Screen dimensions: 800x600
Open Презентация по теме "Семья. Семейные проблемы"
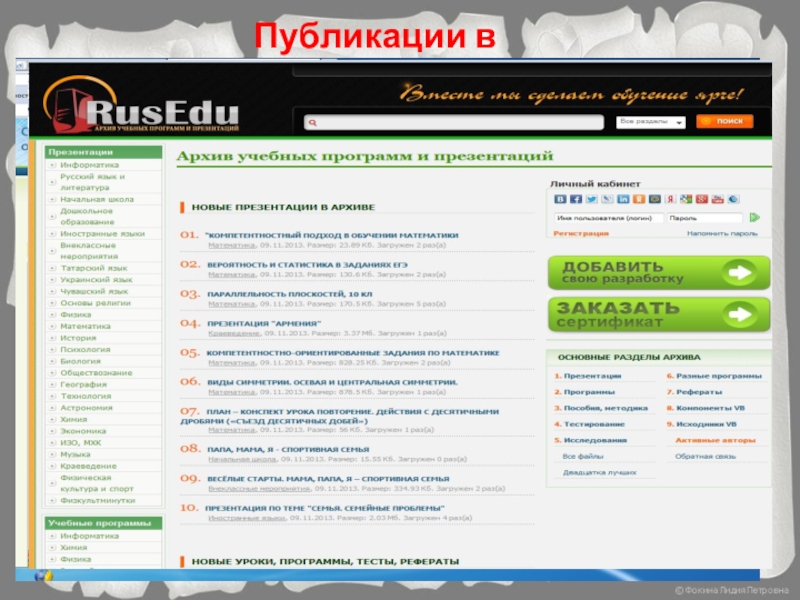point(324,508)
